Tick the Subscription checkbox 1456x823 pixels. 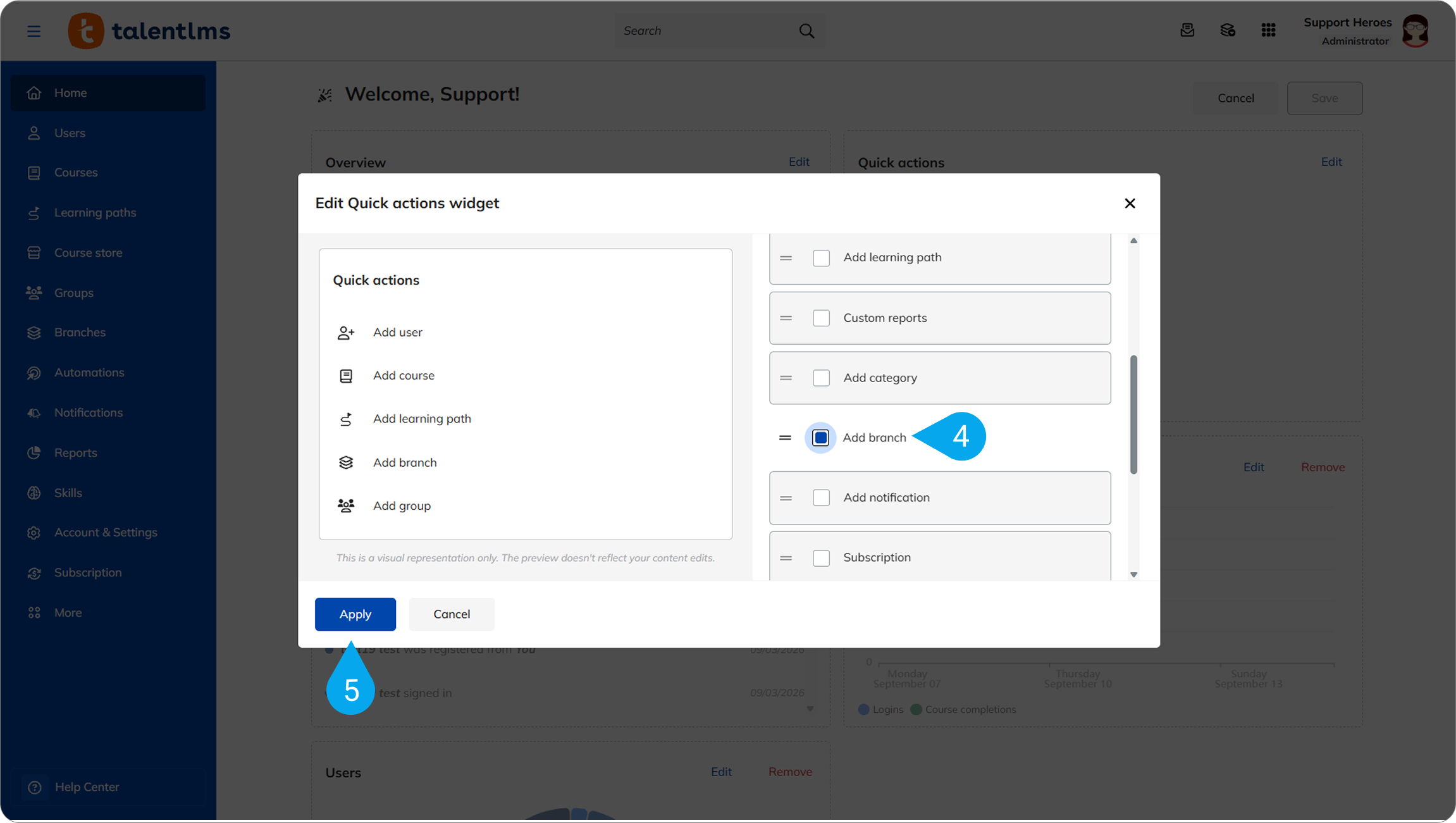[x=821, y=558]
